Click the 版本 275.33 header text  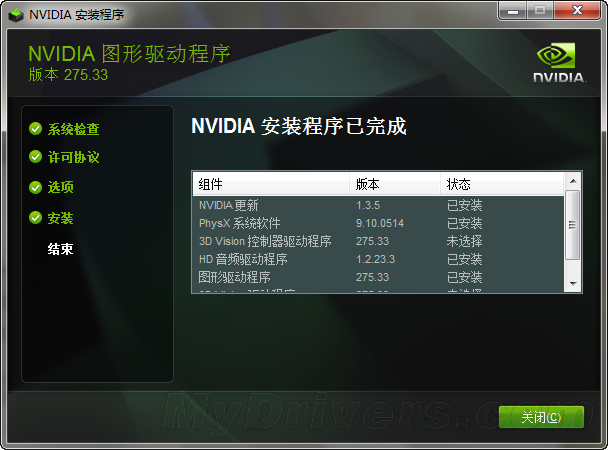[x=68, y=75]
